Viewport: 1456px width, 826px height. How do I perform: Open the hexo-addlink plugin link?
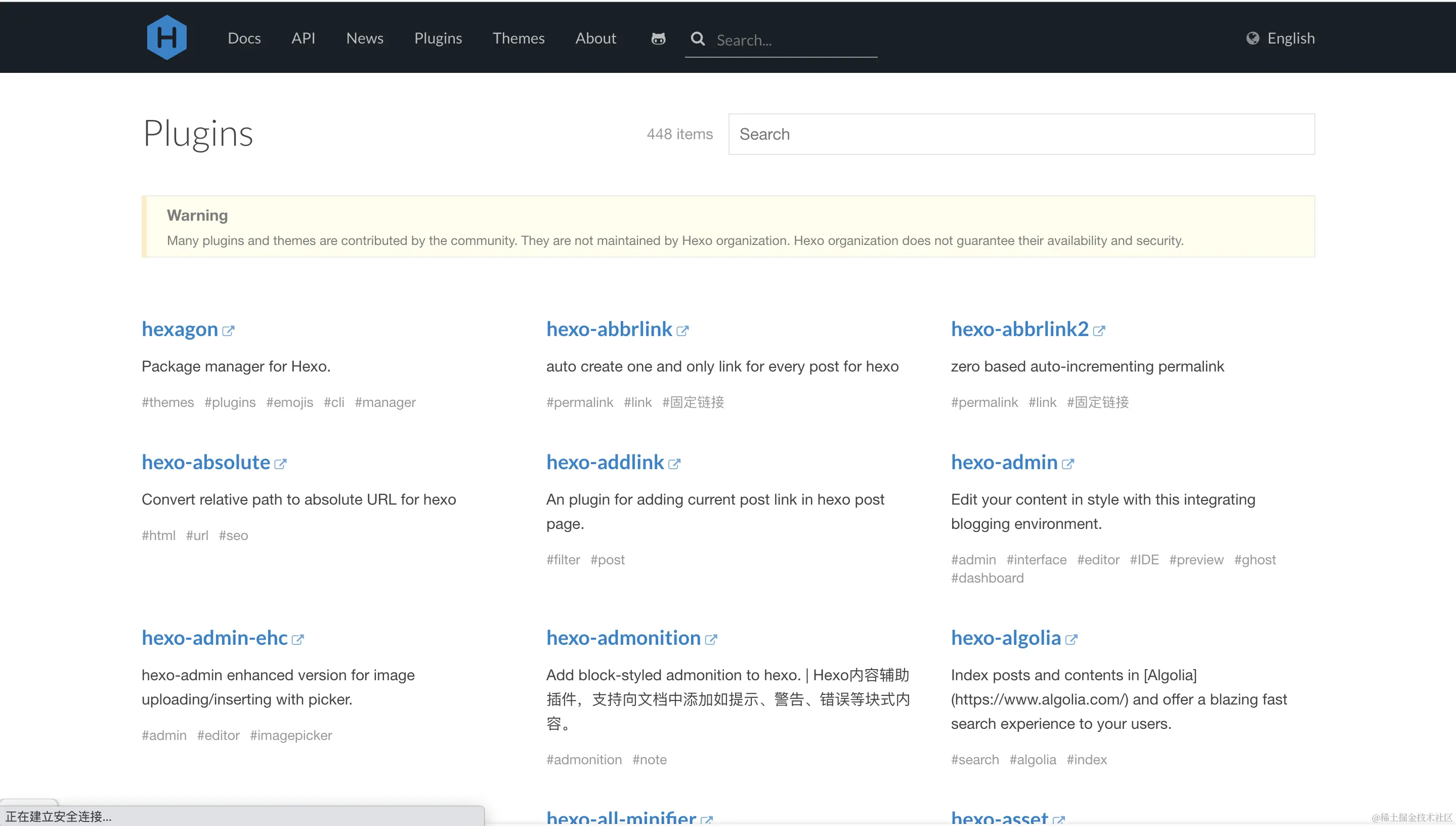click(605, 463)
